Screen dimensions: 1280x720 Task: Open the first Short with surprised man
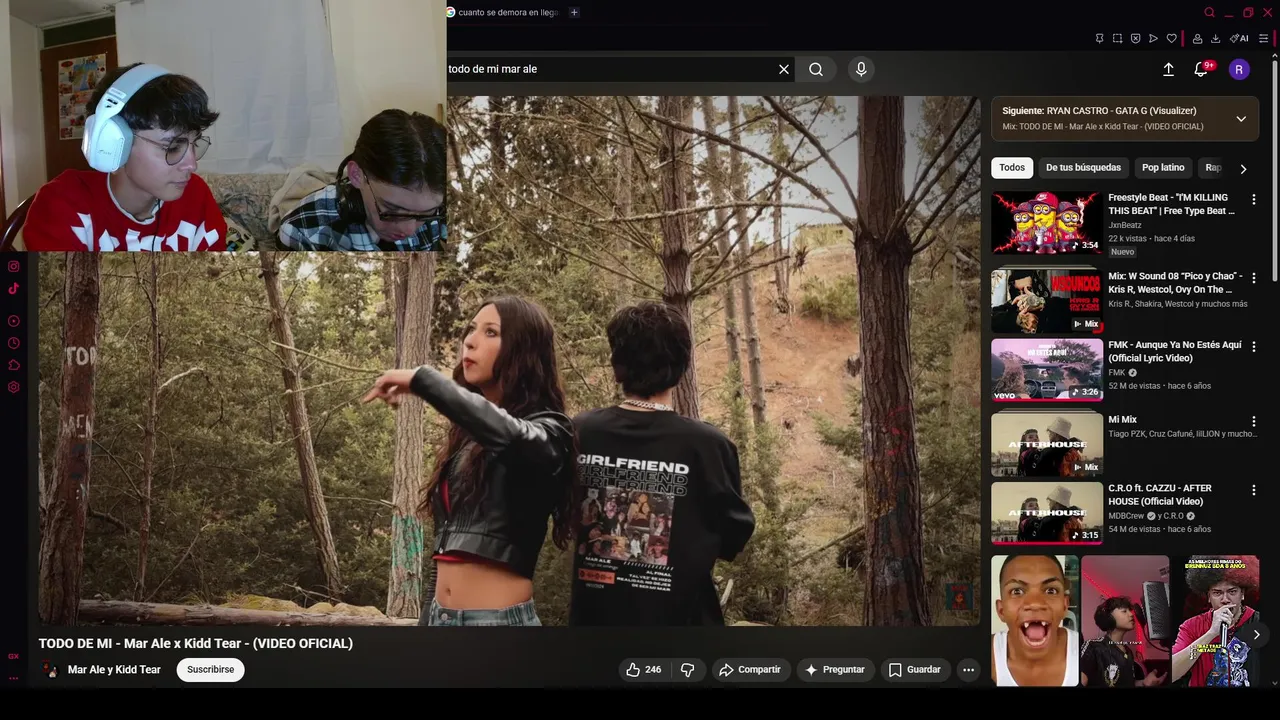click(1034, 621)
